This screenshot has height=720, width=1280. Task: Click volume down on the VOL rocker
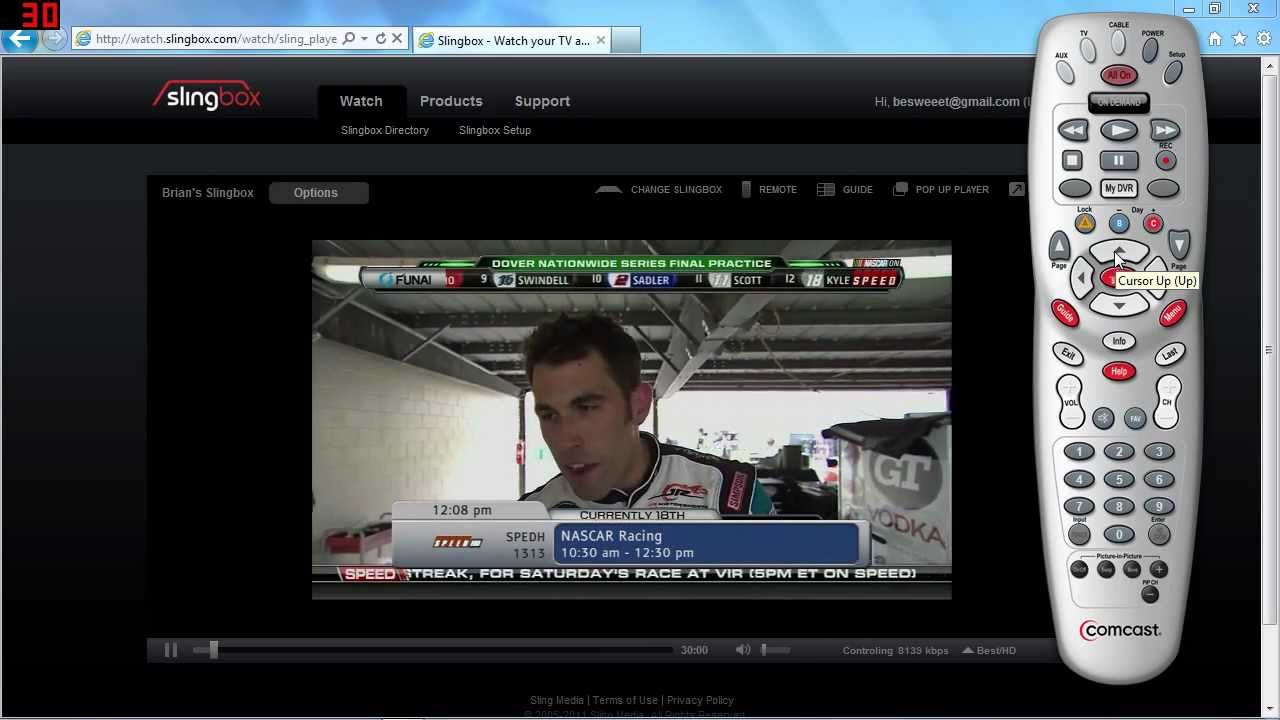(x=1069, y=417)
